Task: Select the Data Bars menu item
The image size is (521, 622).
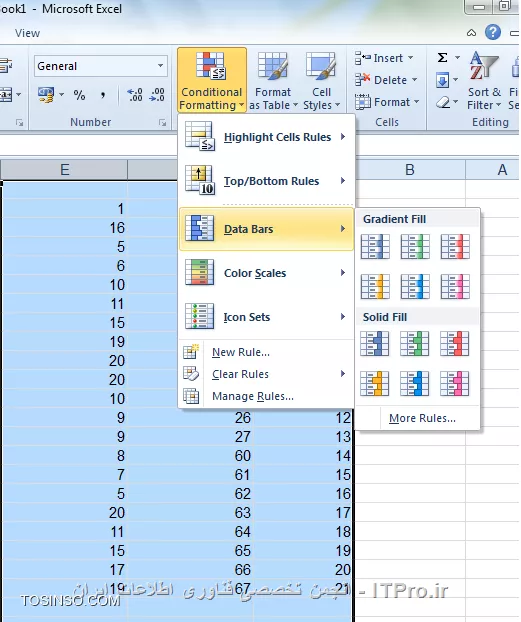Action: click(x=266, y=229)
